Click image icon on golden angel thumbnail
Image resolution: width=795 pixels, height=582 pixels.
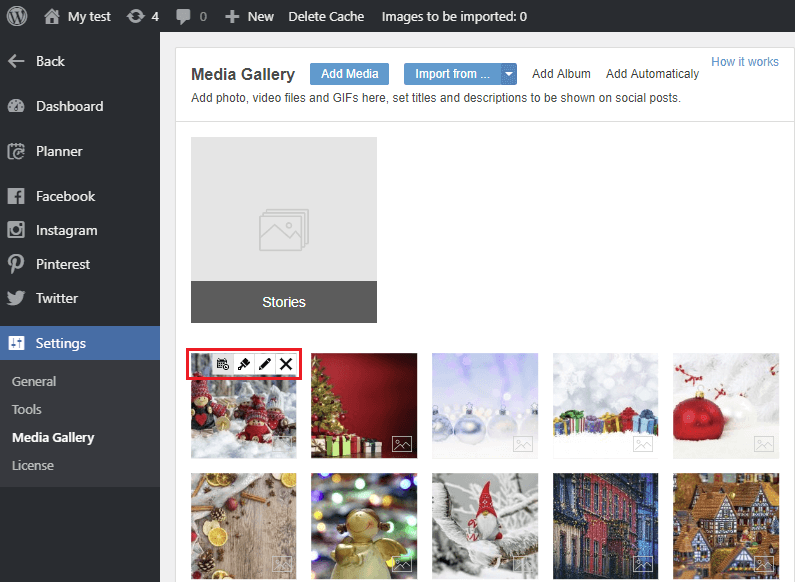[x=402, y=564]
